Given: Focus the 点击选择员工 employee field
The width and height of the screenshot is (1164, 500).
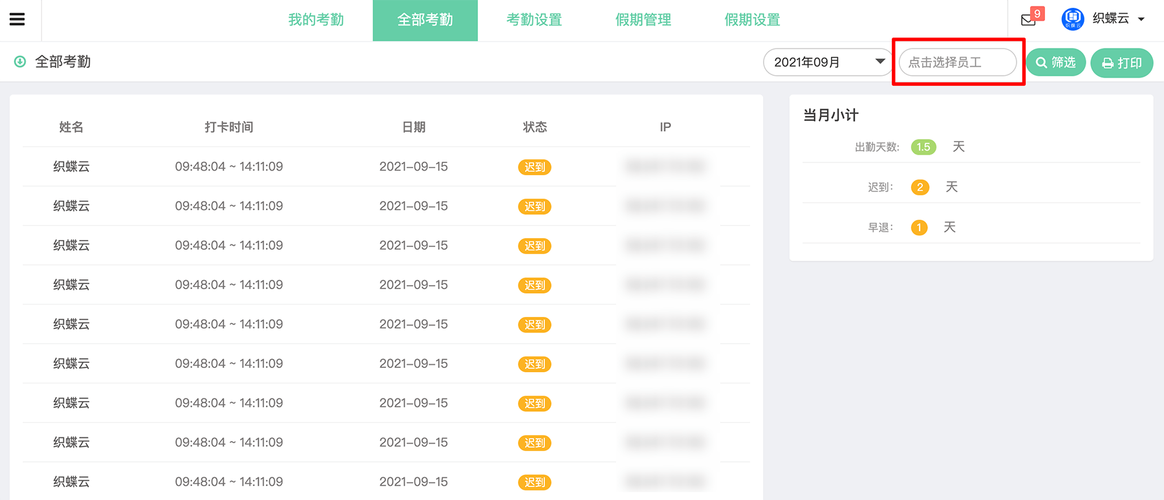Looking at the screenshot, I should click(958, 62).
